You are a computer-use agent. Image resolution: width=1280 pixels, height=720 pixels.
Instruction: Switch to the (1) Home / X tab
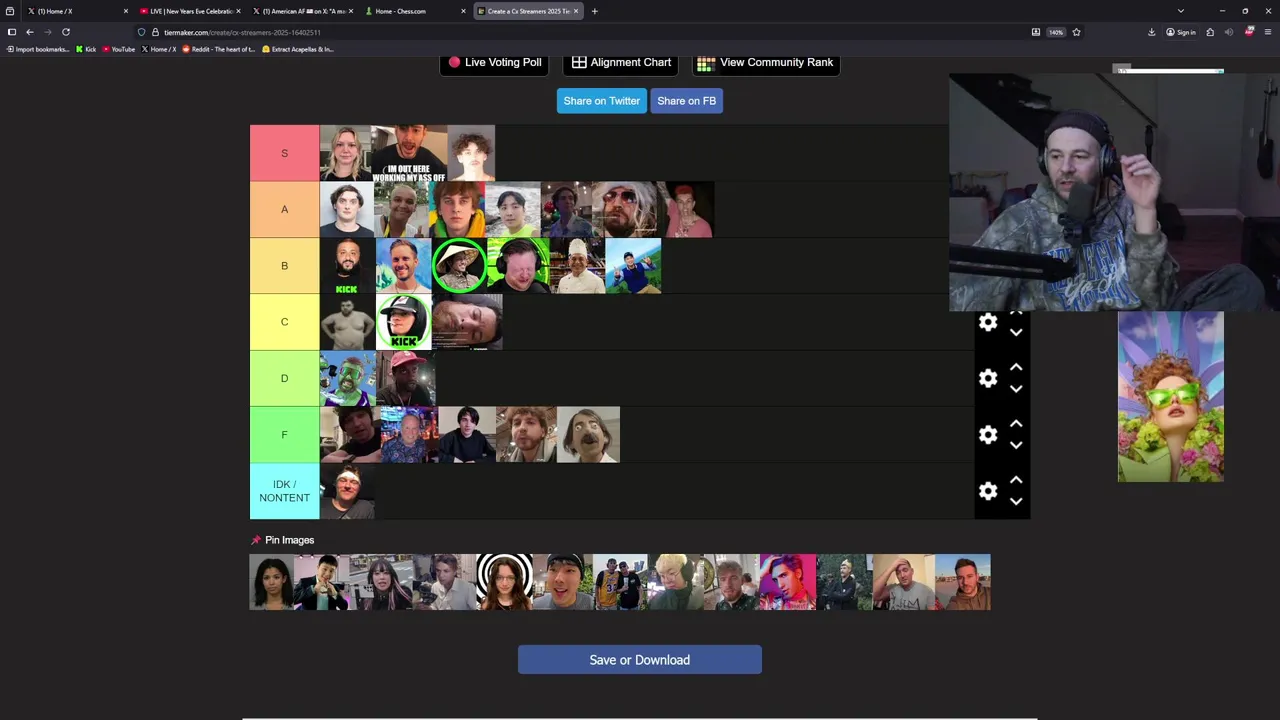pyautogui.click(x=78, y=11)
